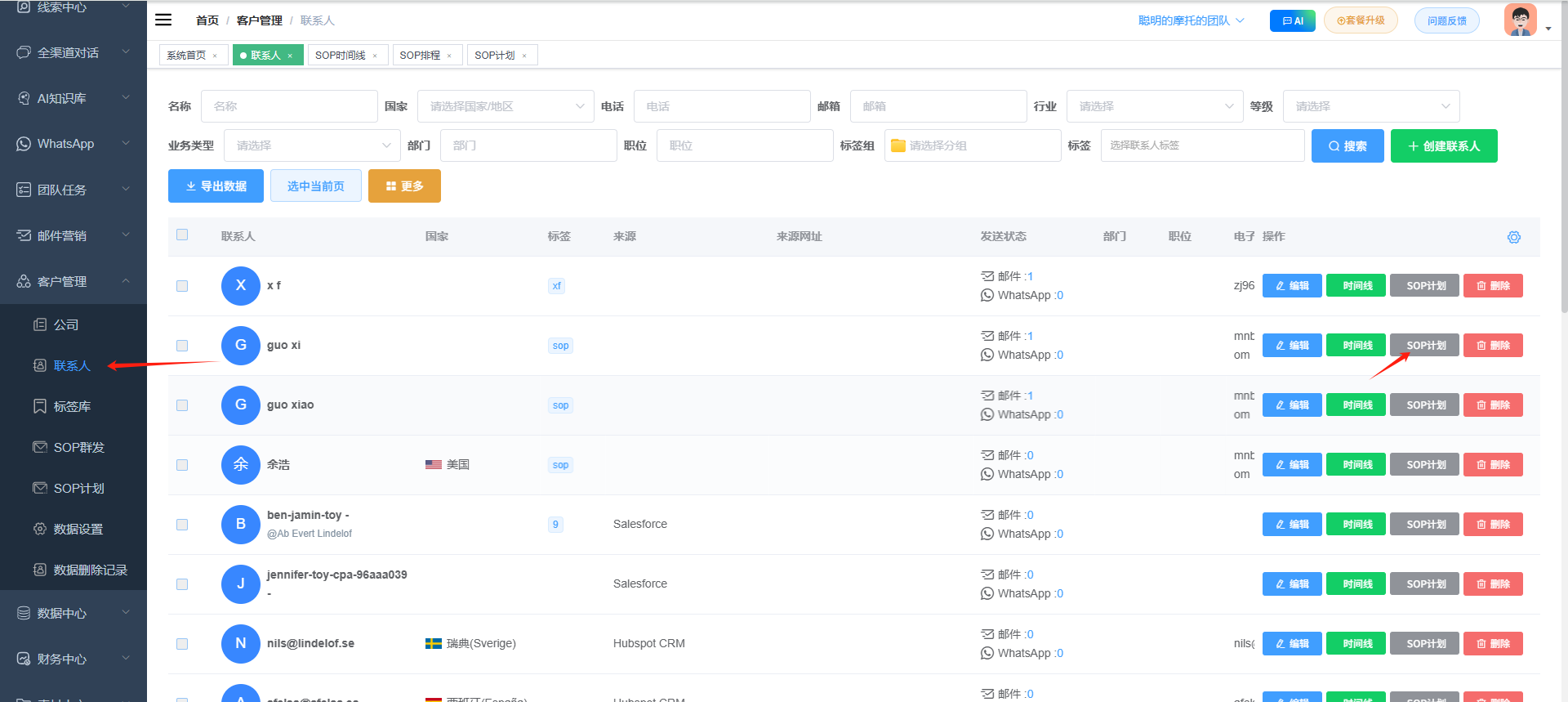Click the N avatar for nils@lindelof.se
1568x702 pixels.
tap(241, 644)
